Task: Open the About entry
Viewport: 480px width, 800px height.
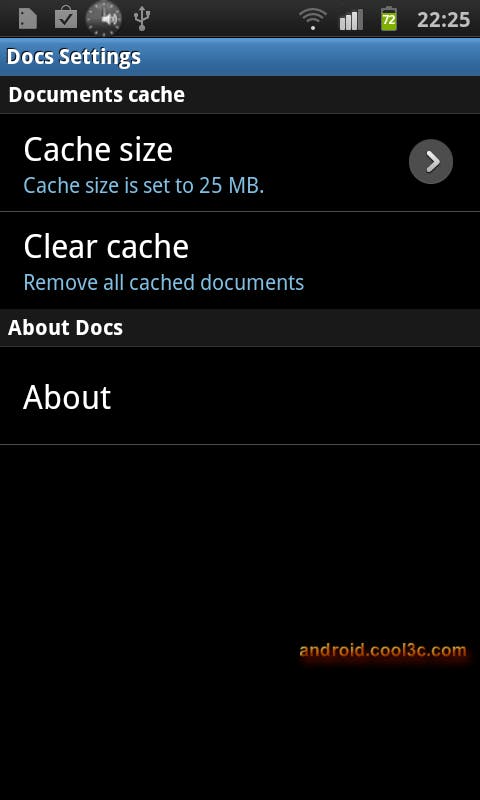Action: pos(240,396)
